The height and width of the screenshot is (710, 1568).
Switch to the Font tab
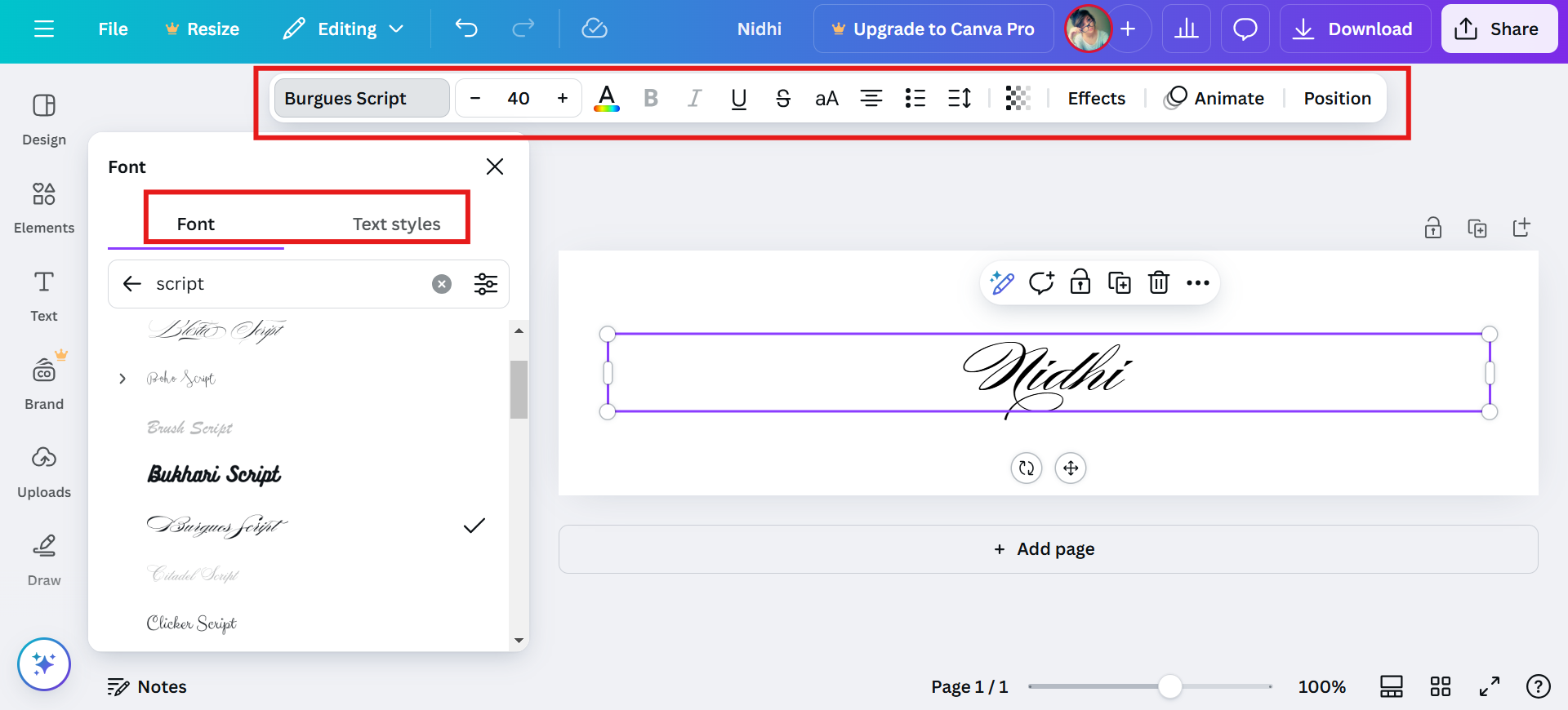(x=196, y=224)
